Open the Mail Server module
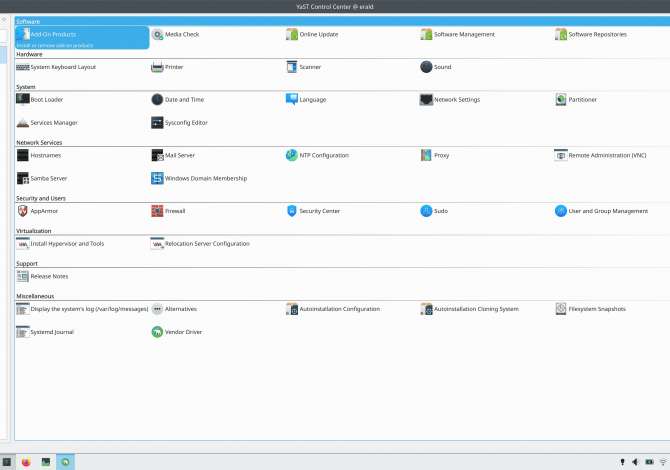The width and height of the screenshot is (670, 470). tap(173, 155)
